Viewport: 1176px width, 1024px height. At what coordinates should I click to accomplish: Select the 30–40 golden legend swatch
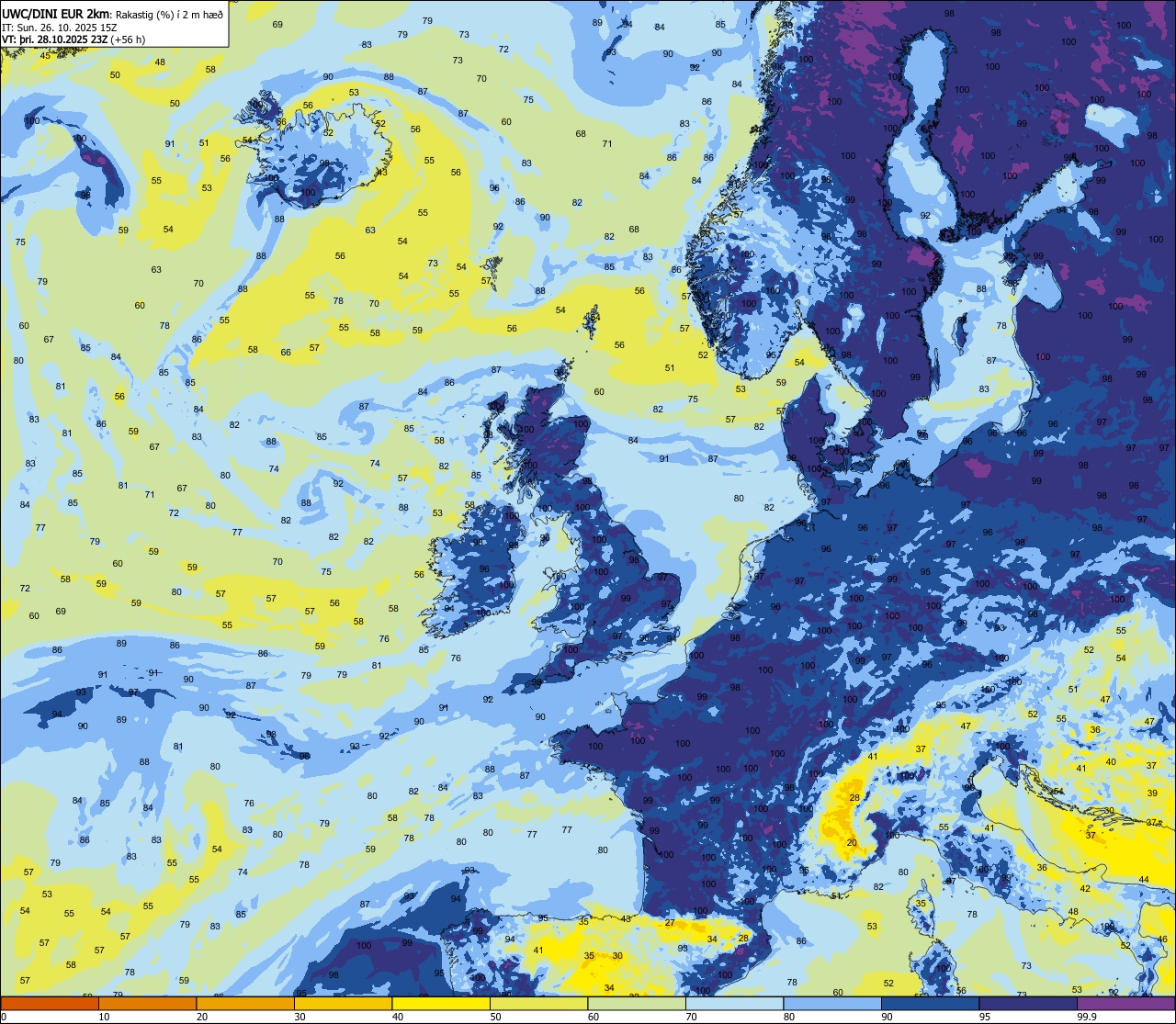click(x=343, y=1003)
